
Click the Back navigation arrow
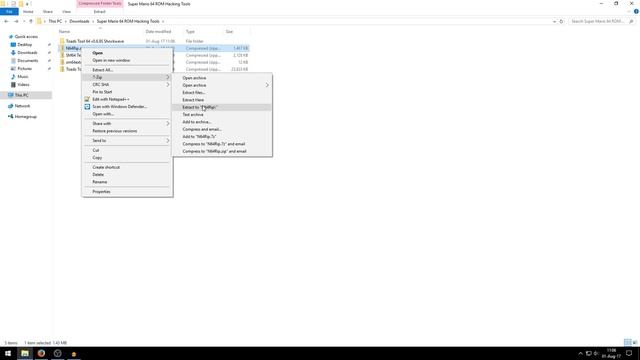coord(7,21)
